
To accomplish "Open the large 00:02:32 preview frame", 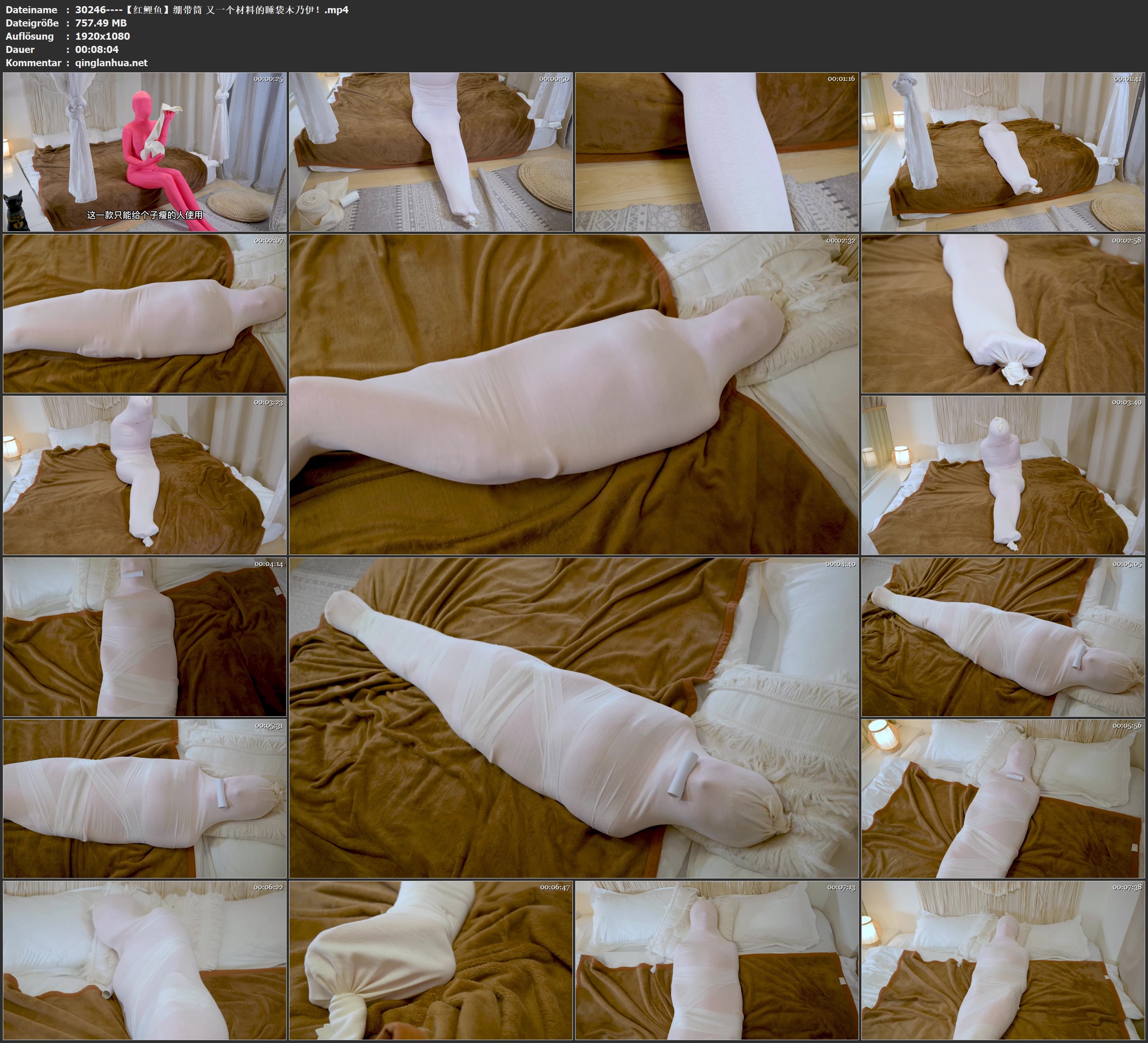I will (x=573, y=394).
